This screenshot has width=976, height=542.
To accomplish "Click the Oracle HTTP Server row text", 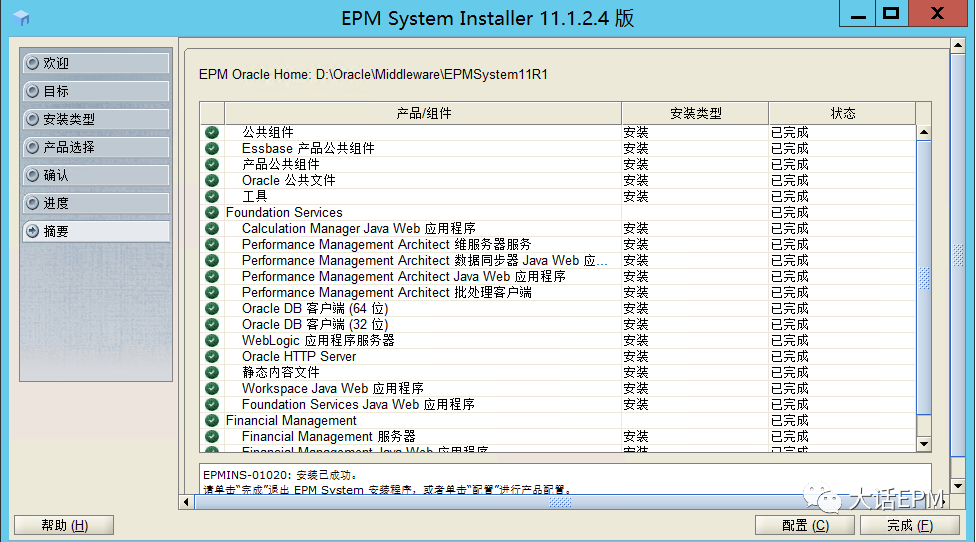I will pyautogui.click(x=299, y=357).
